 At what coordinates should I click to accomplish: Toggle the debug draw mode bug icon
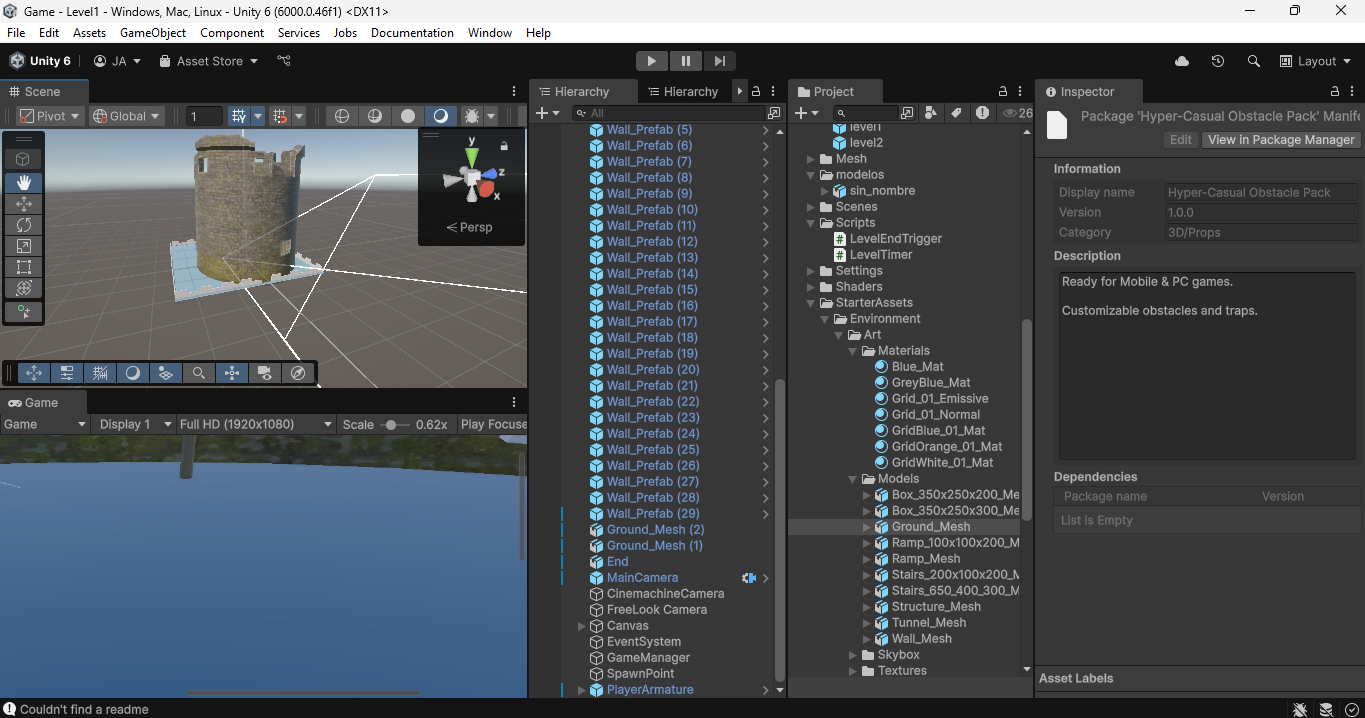(473, 116)
